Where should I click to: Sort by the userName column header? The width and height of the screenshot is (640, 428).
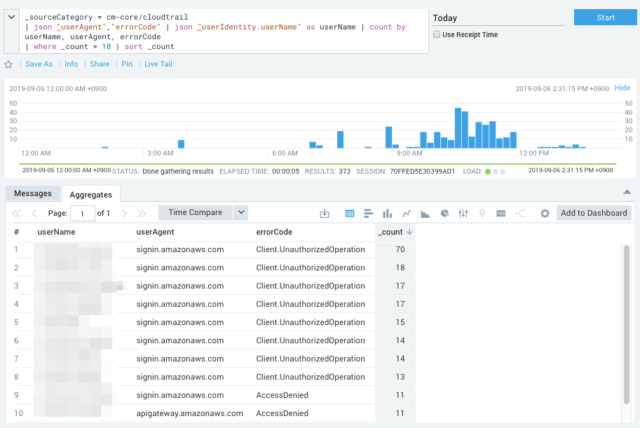pyautogui.click(x=56, y=232)
